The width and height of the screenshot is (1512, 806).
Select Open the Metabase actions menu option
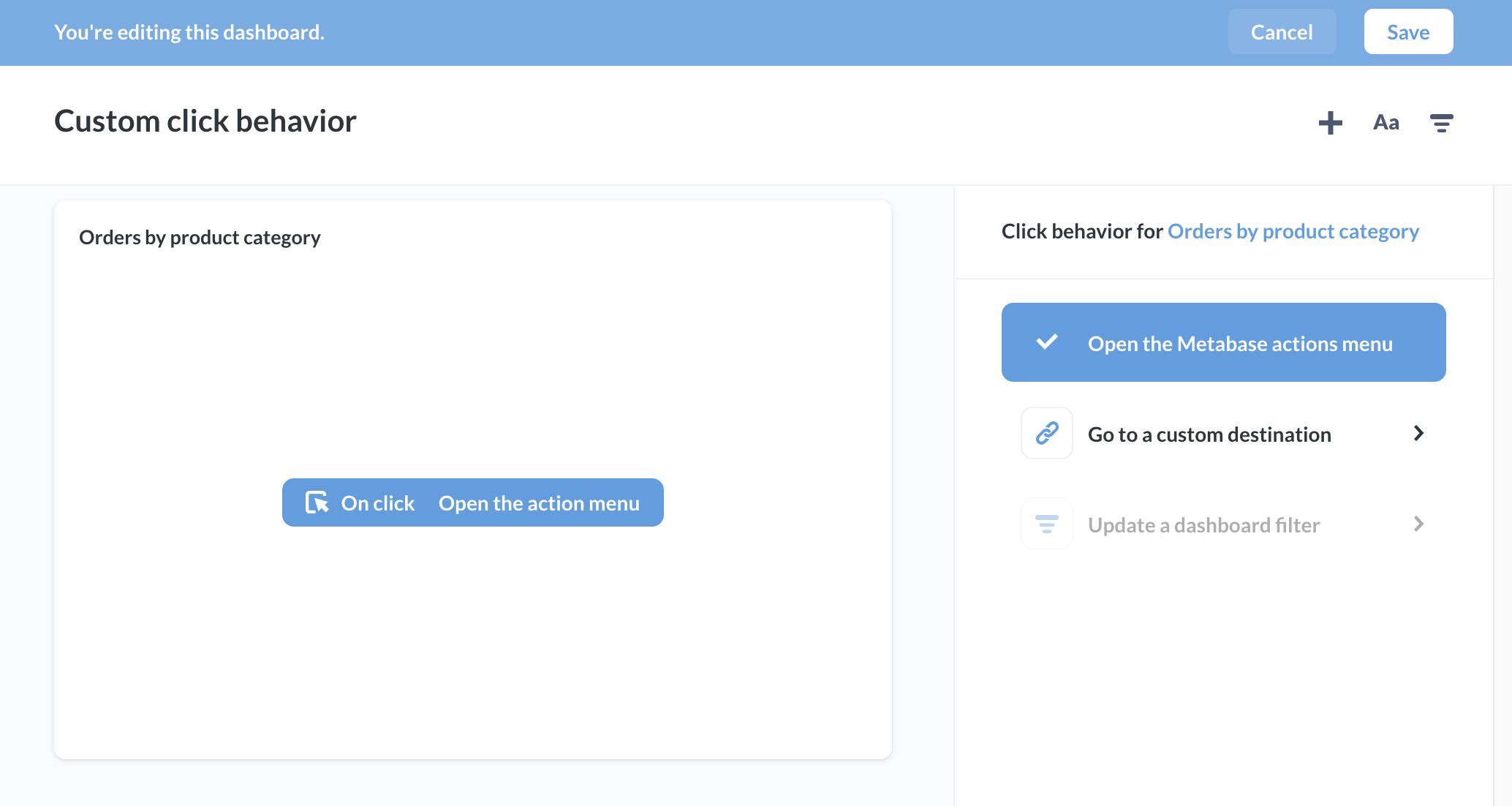pos(1223,342)
